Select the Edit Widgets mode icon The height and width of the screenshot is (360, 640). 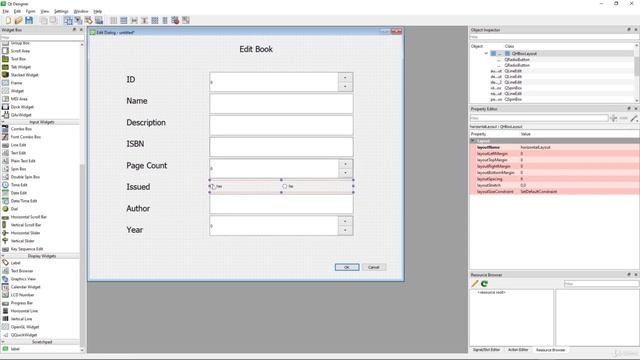pos(68,20)
